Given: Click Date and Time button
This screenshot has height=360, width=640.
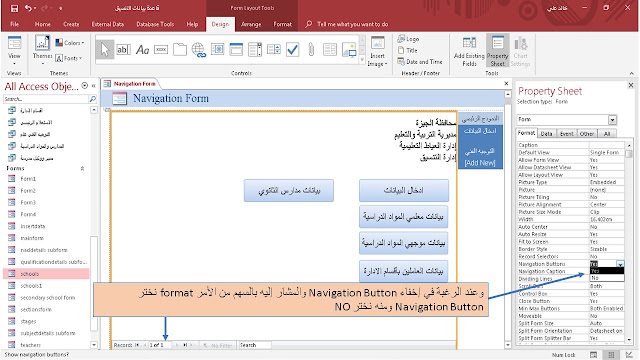Looking at the screenshot, I should point(420,62).
